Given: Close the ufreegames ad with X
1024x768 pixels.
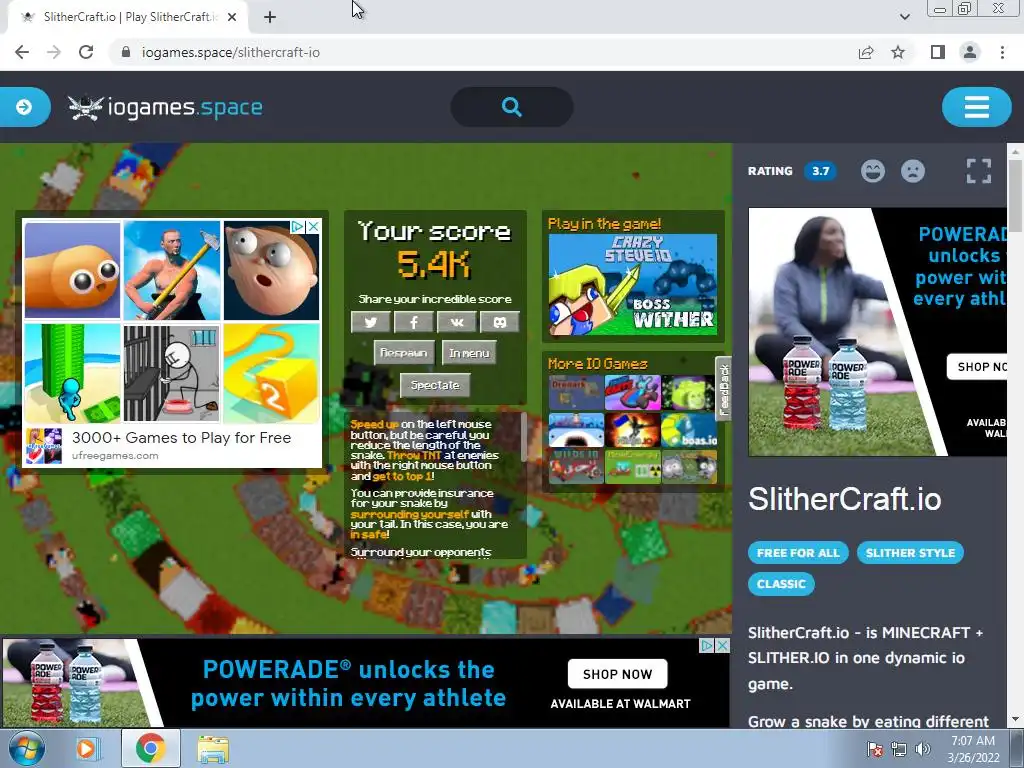Looking at the screenshot, I should tap(314, 227).
